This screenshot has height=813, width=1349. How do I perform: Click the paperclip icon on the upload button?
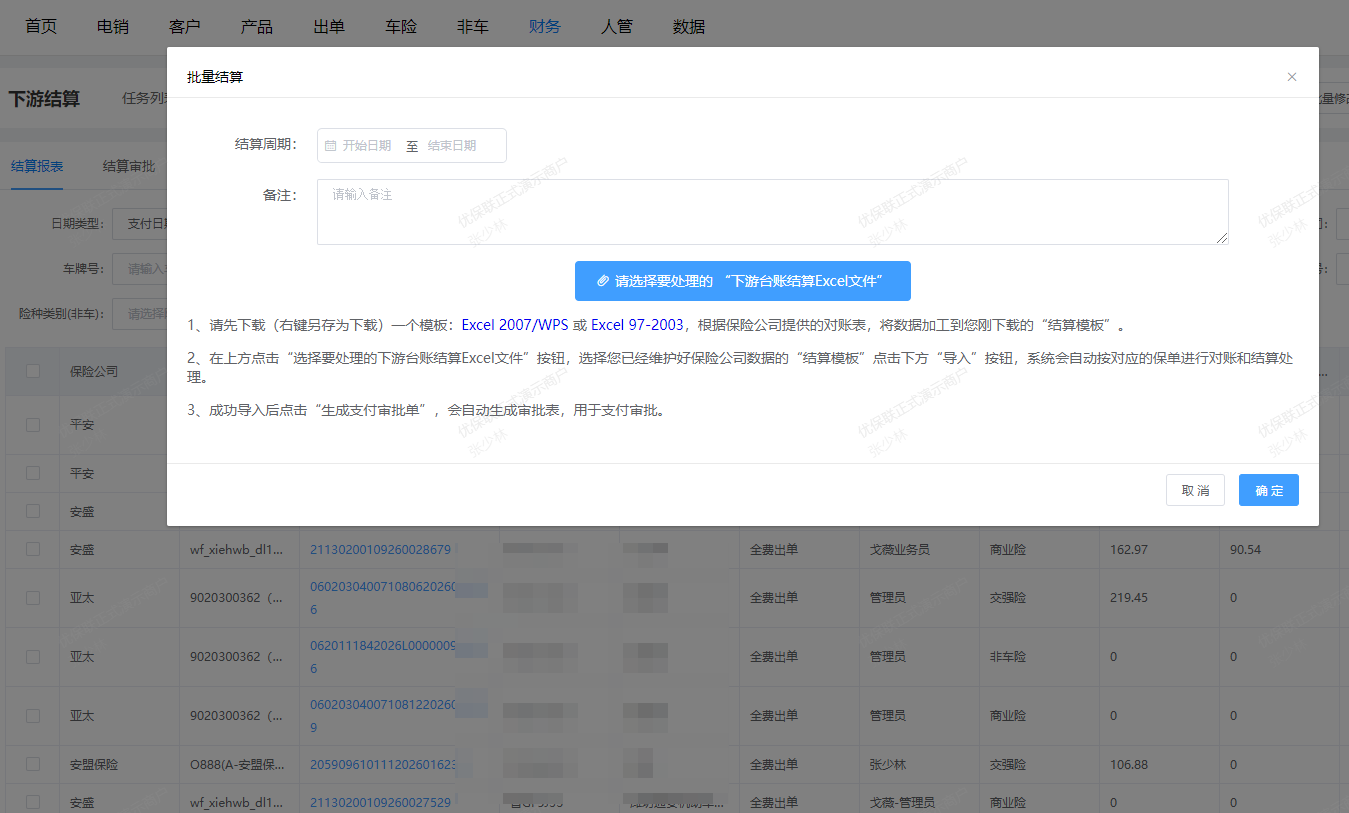point(603,281)
